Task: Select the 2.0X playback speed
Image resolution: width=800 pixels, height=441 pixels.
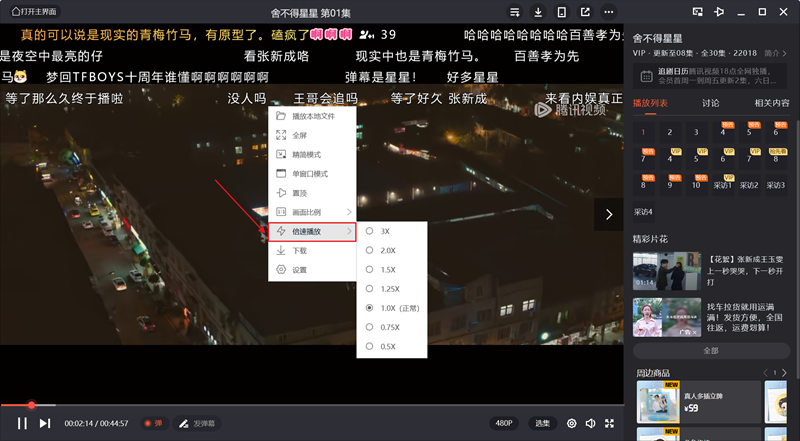Action: [391, 251]
